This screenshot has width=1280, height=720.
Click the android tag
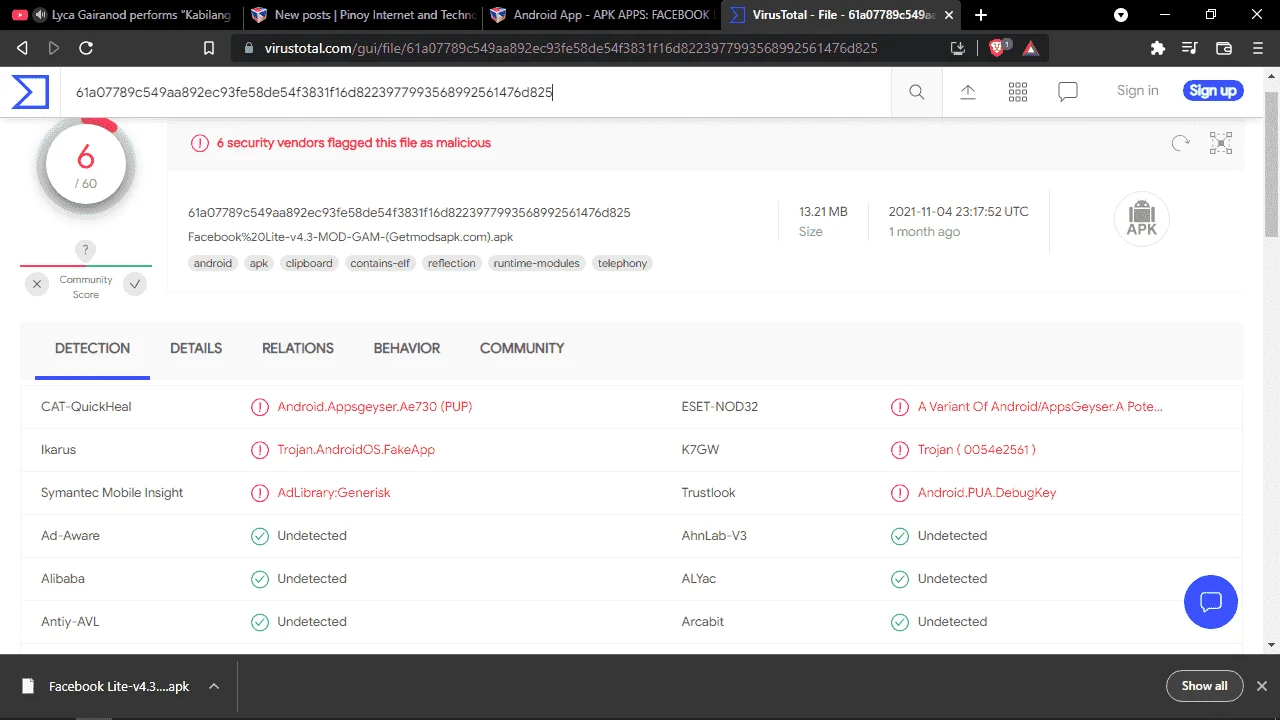[x=213, y=263]
